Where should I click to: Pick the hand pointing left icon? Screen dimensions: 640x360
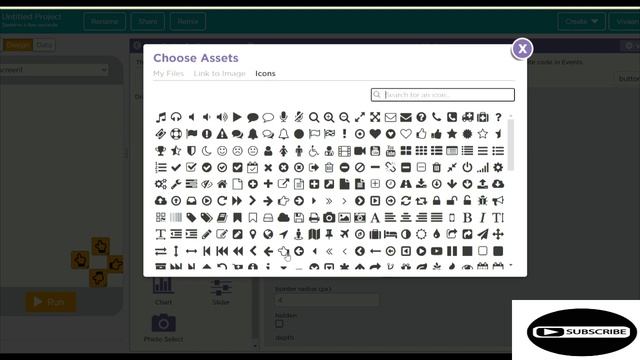pyautogui.click(x=283, y=251)
